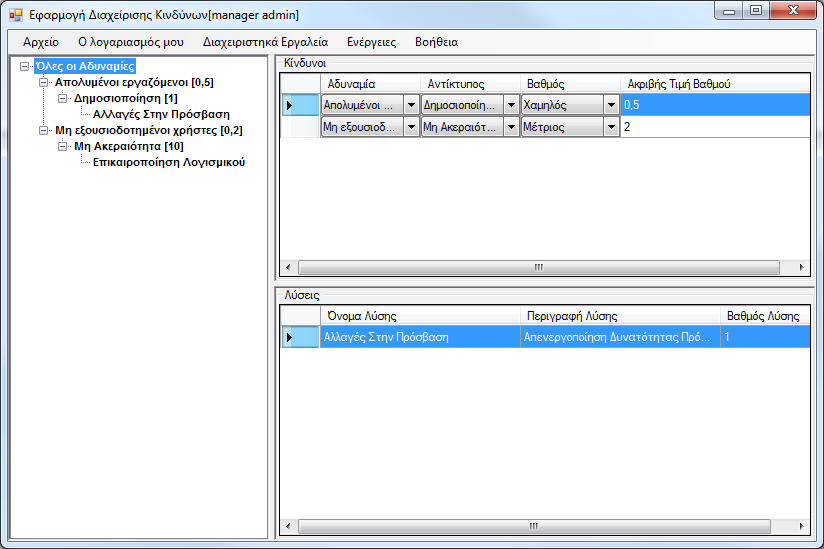
Task: Open Βαθμός dropdown showing Χαμηλός
Action: pyautogui.click(x=611, y=105)
